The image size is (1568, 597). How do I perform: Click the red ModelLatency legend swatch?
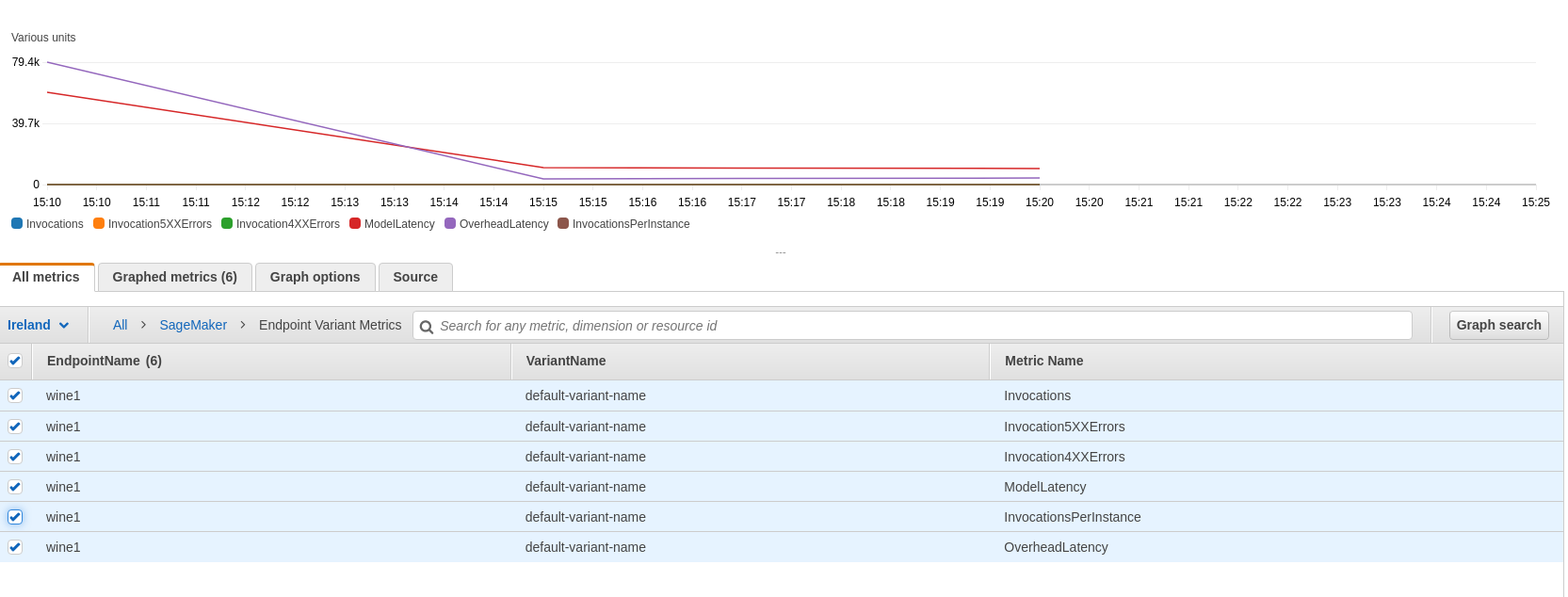(355, 223)
